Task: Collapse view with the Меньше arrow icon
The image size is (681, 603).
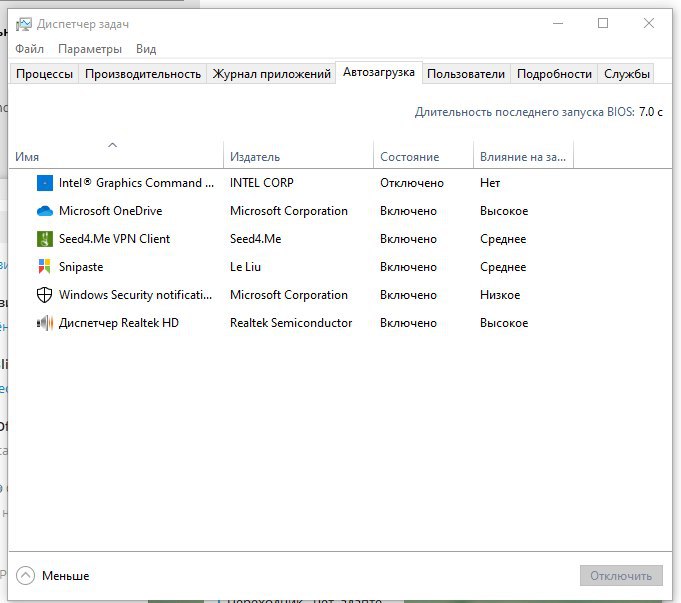Action: [x=25, y=576]
